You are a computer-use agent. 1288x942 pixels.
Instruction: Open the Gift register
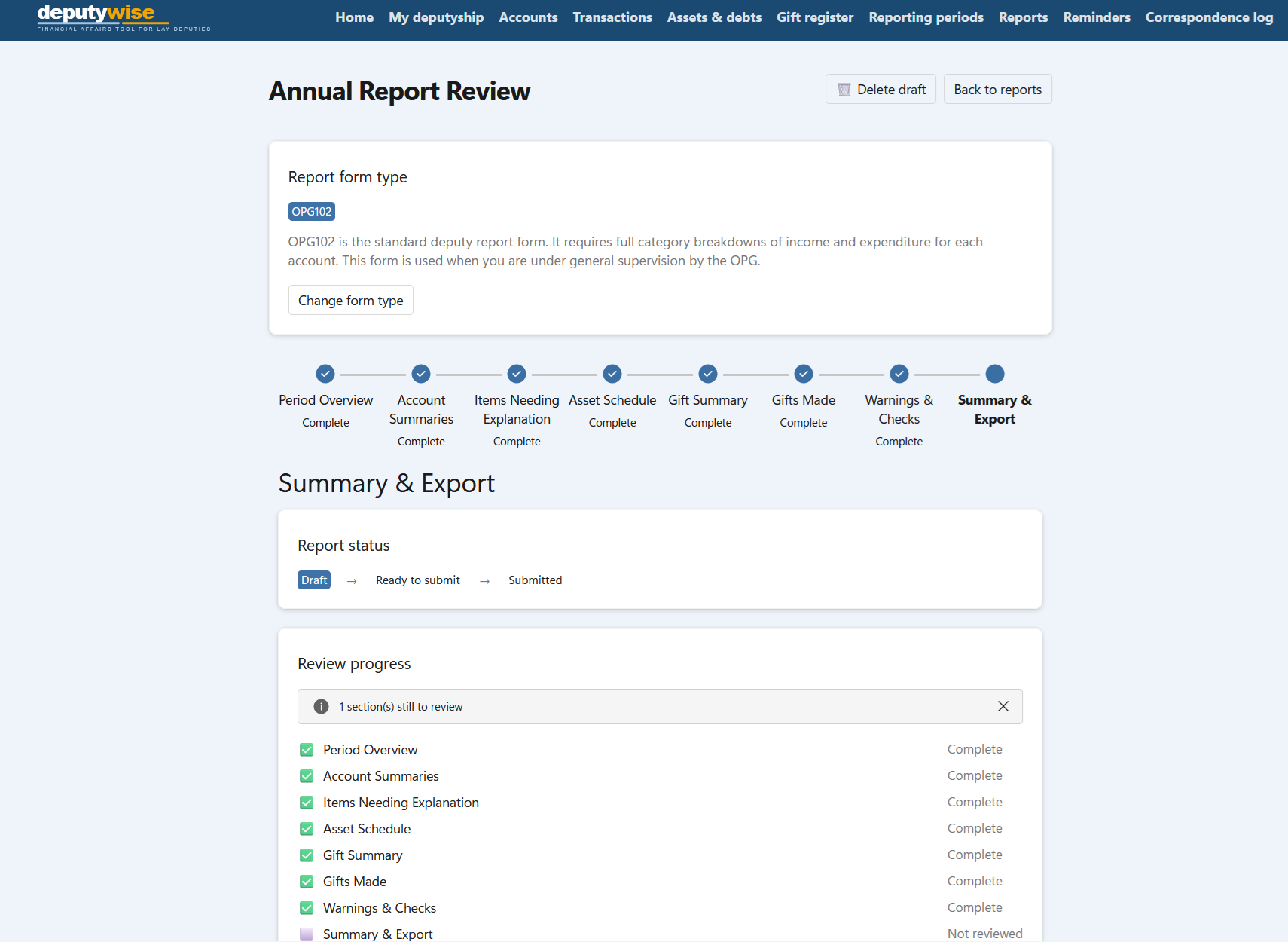(815, 17)
